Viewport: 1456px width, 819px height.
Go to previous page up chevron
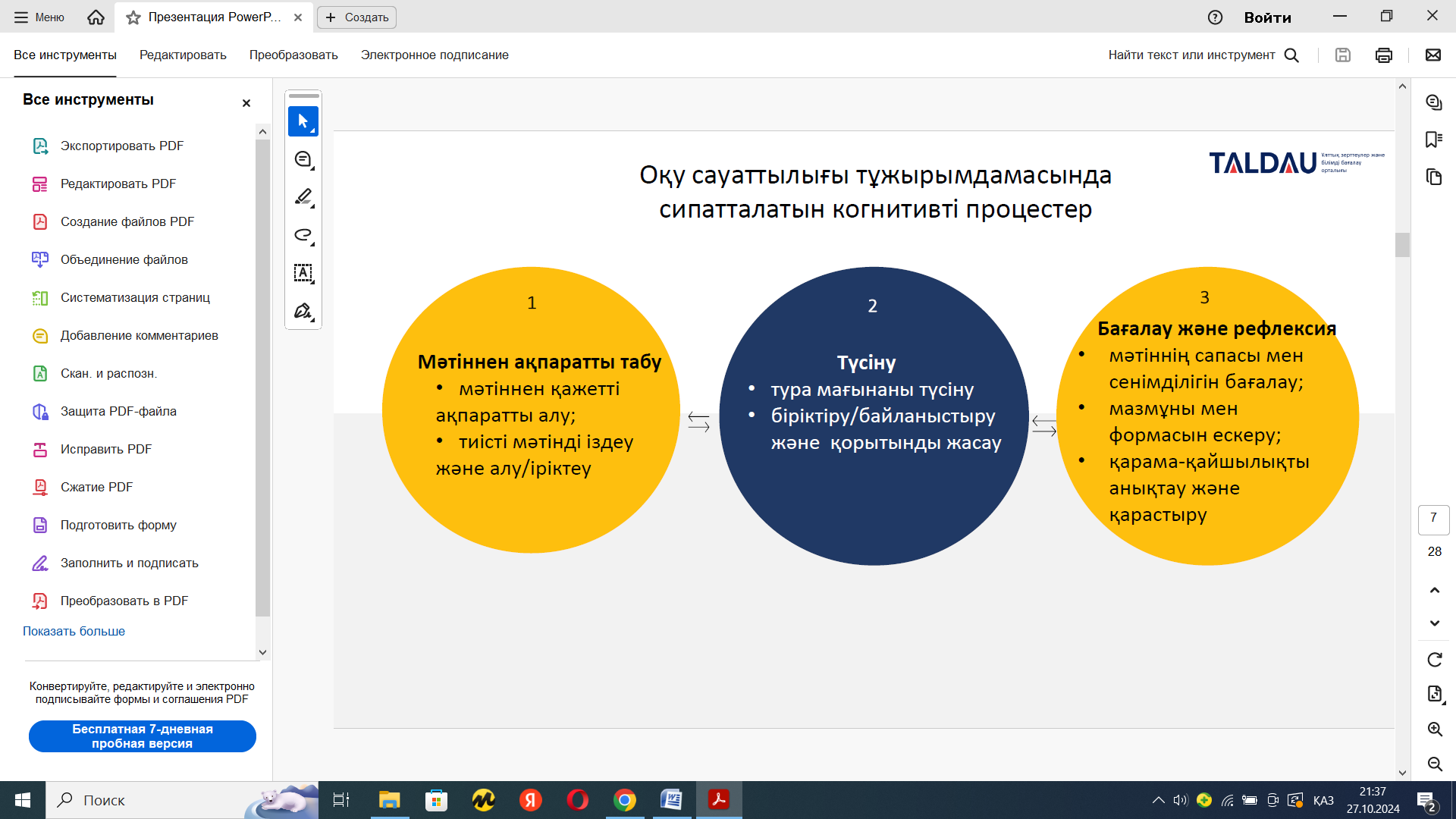[1434, 590]
